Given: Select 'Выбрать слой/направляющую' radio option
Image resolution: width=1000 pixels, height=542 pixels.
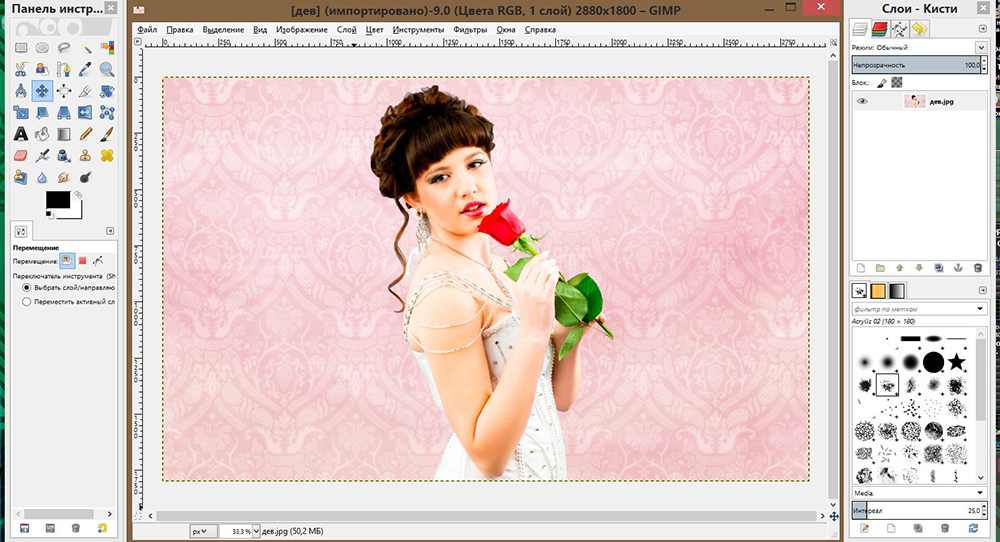Looking at the screenshot, I should pos(27,287).
